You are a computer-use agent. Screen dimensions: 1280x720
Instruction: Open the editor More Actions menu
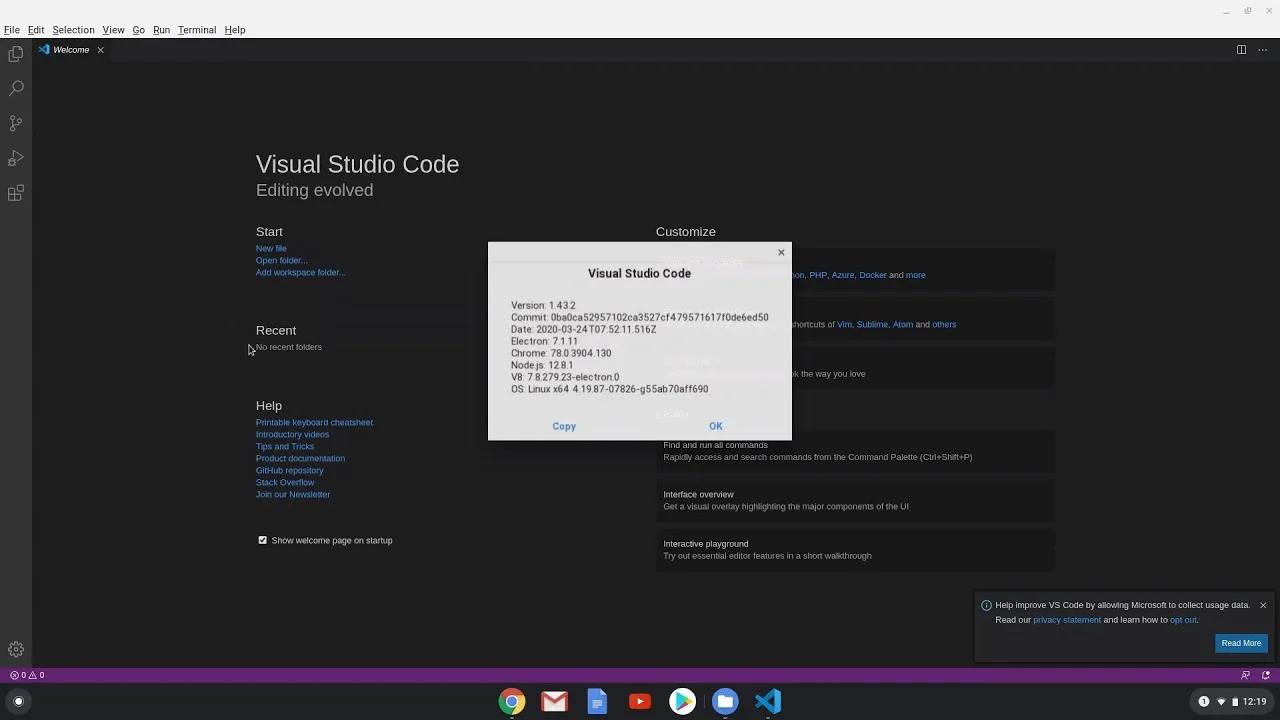(x=1262, y=49)
